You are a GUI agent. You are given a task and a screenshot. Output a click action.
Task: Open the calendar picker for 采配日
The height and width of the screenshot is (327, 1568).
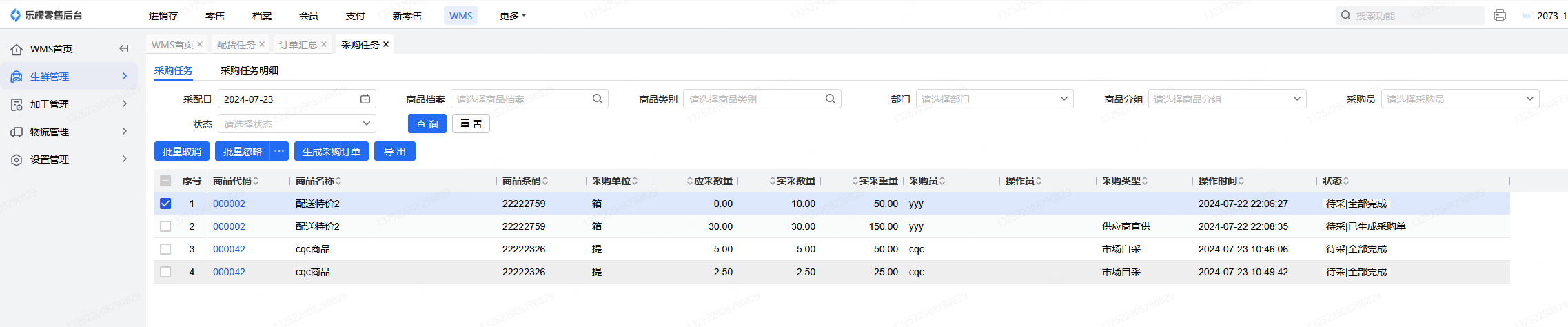pyautogui.click(x=365, y=99)
